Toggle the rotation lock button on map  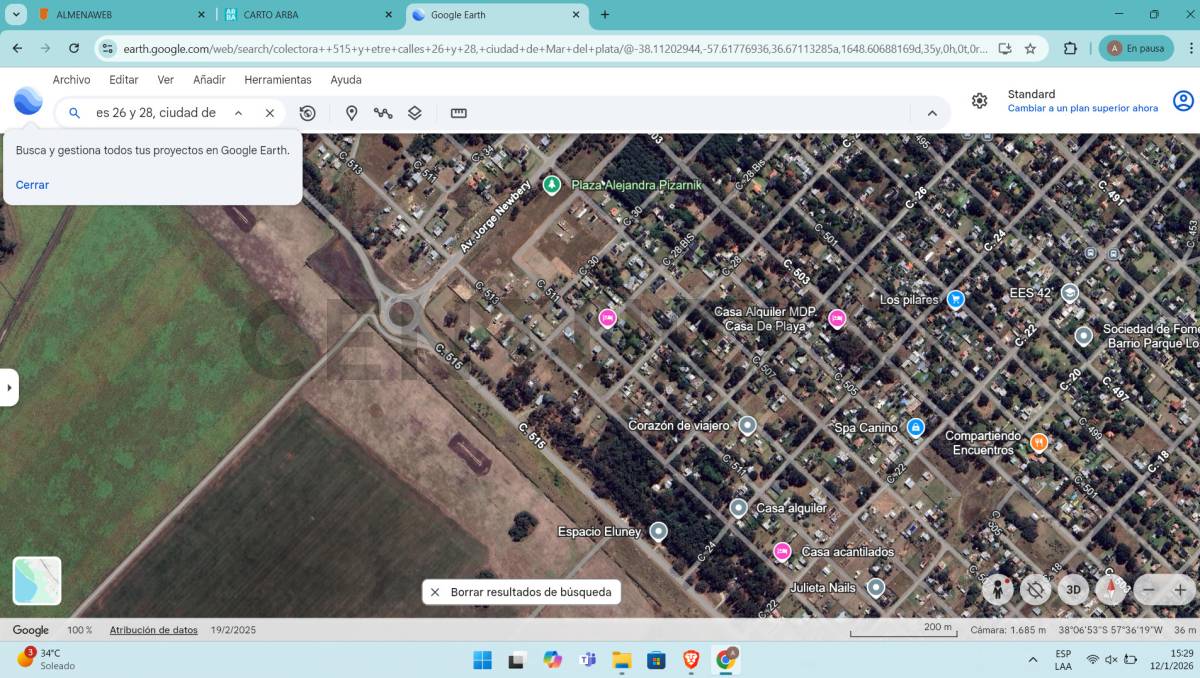tap(1035, 590)
